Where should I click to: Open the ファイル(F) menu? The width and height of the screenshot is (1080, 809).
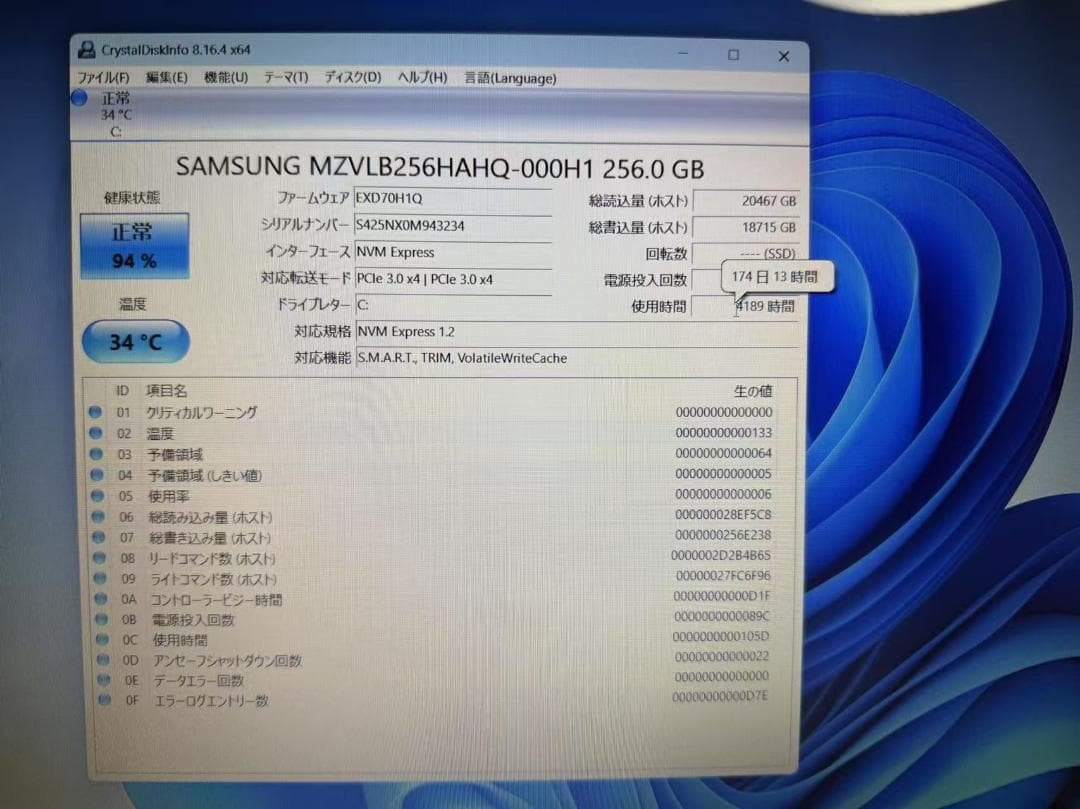[104, 77]
